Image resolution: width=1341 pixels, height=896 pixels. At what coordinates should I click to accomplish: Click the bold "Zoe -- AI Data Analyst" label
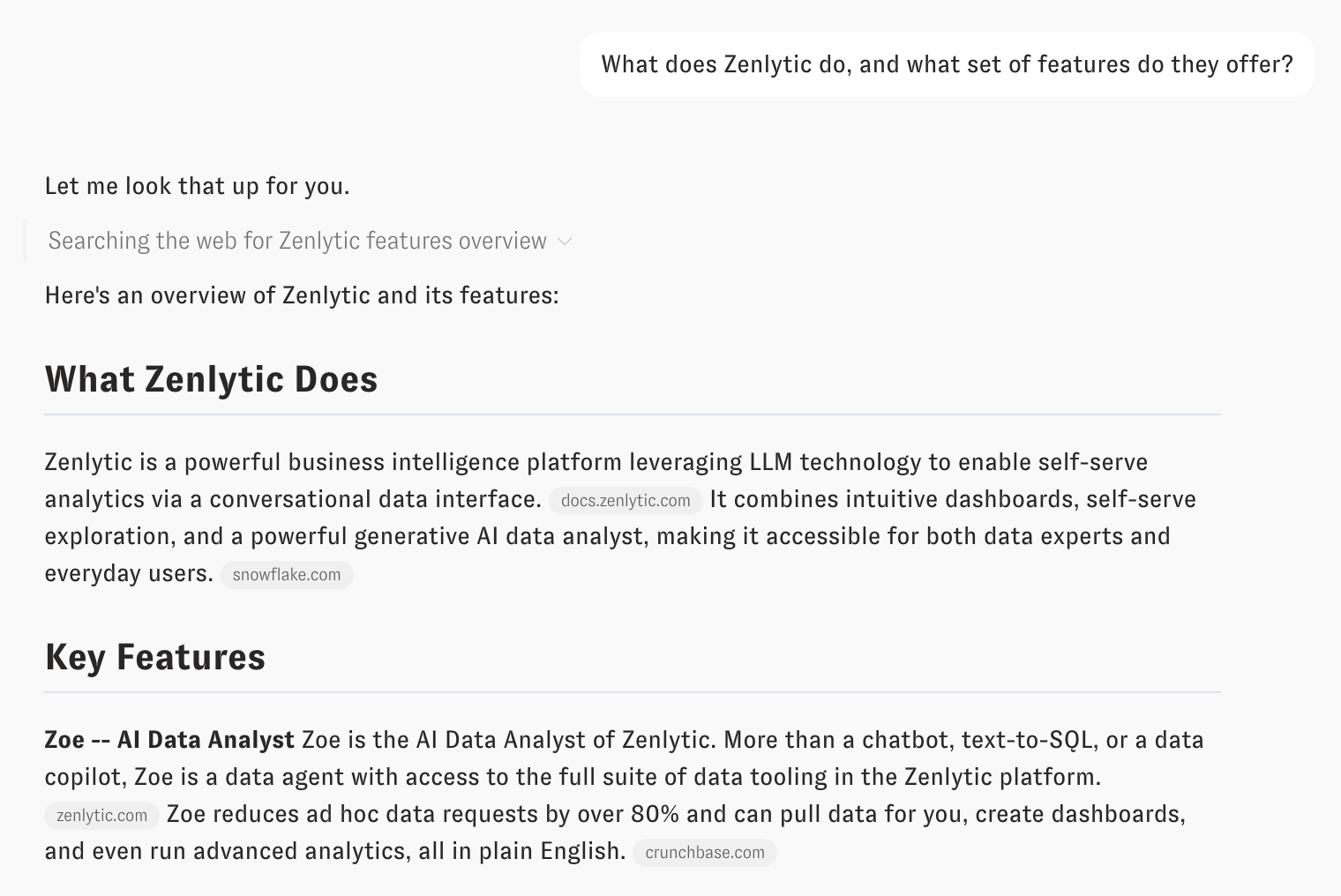coord(169,740)
